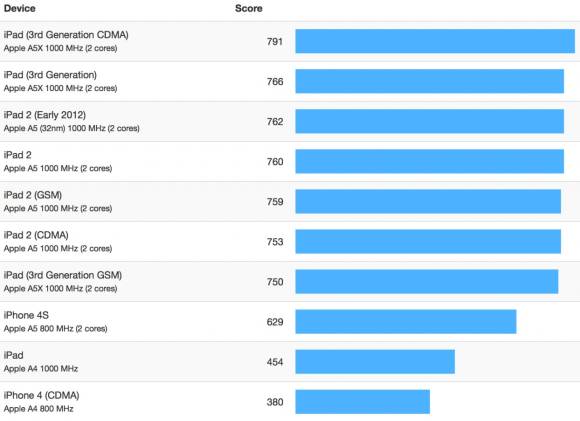
Task: Click the blue bar for score 759
Action: [x=428, y=201]
